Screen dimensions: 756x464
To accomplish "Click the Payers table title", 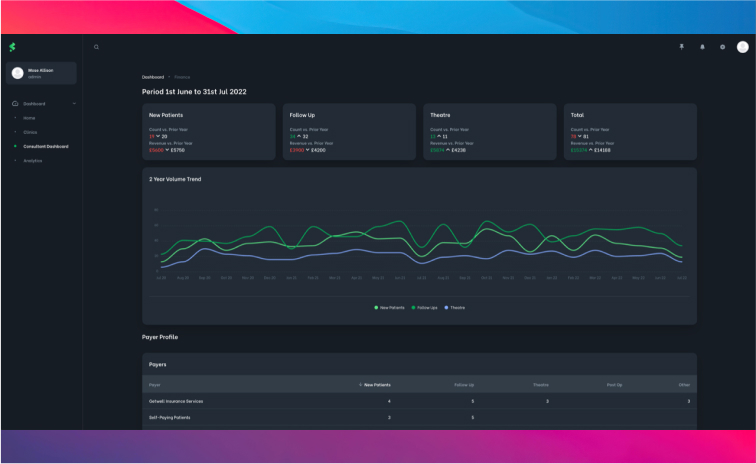I will 158,365.
